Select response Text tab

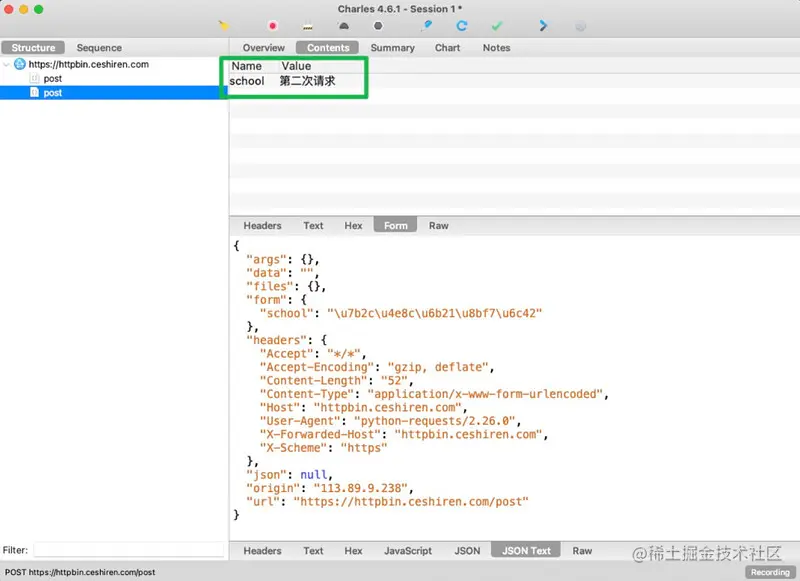coord(313,550)
